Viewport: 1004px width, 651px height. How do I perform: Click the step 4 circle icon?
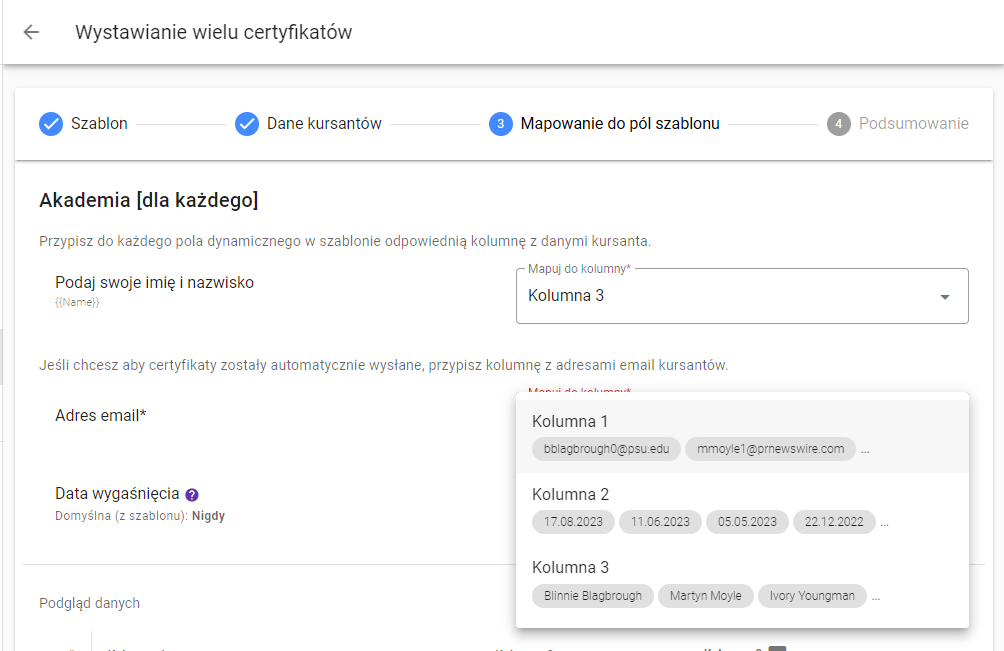839,124
